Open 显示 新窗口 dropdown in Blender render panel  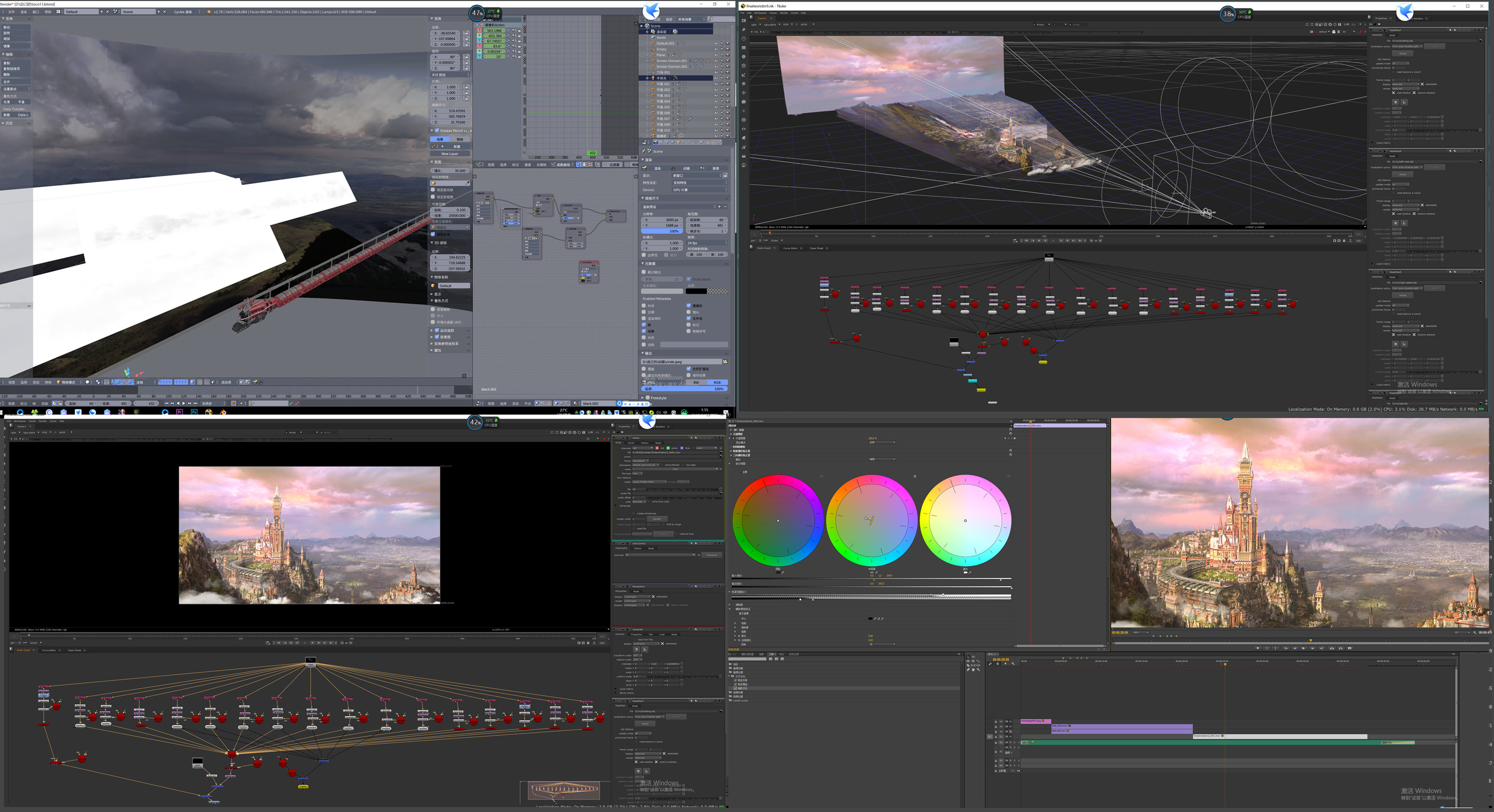tap(696, 176)
